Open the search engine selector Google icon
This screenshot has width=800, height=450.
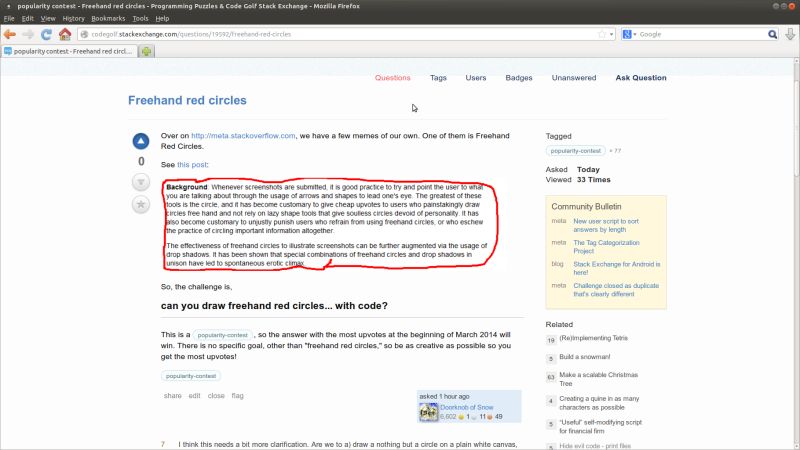[x=629, y=34]
